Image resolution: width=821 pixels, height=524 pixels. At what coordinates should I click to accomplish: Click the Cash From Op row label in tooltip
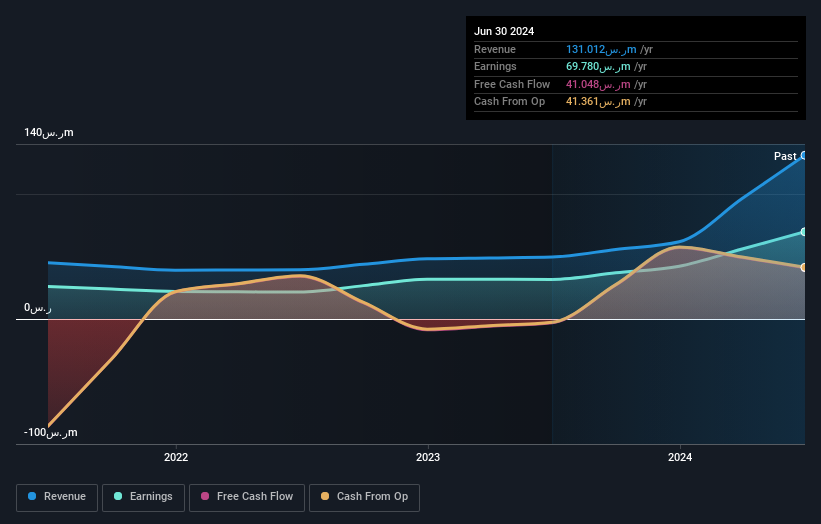(x=509, y=102)
